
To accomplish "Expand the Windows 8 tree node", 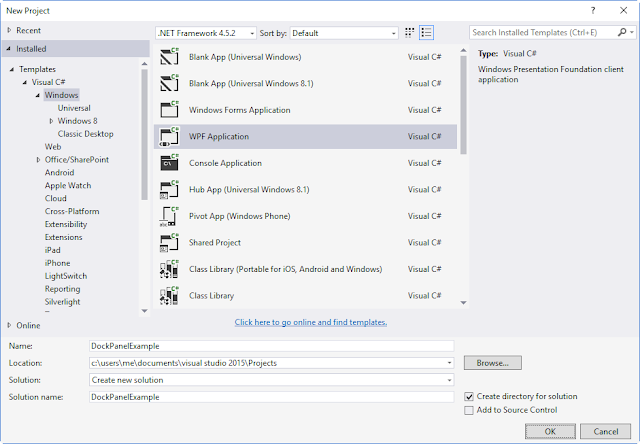I will 51,121.
